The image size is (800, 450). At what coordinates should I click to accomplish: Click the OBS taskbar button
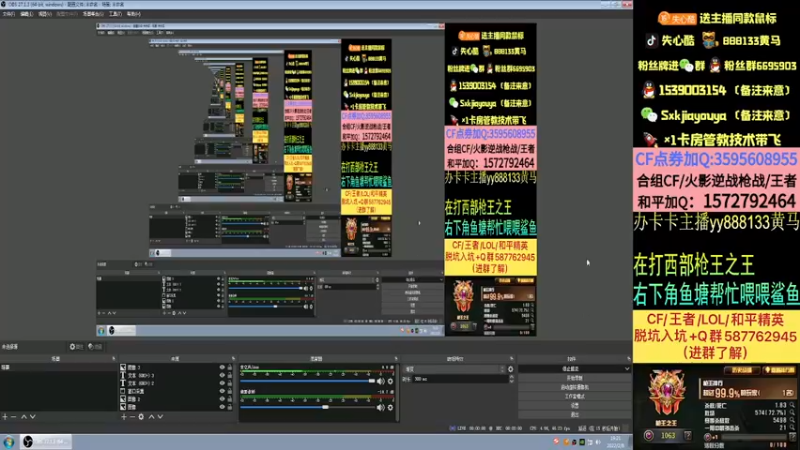pos(46,442)
